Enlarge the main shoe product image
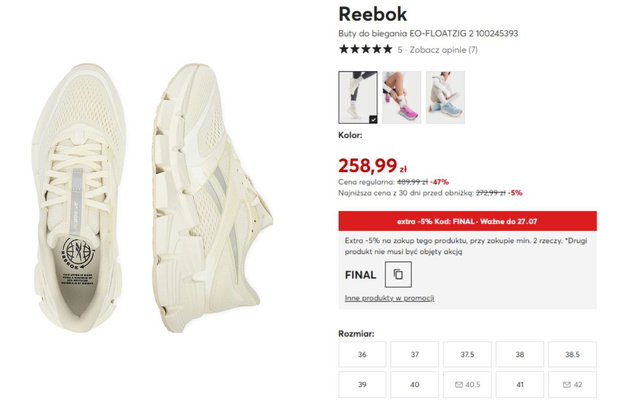620x413 pixels. click(x=153, y=198)
